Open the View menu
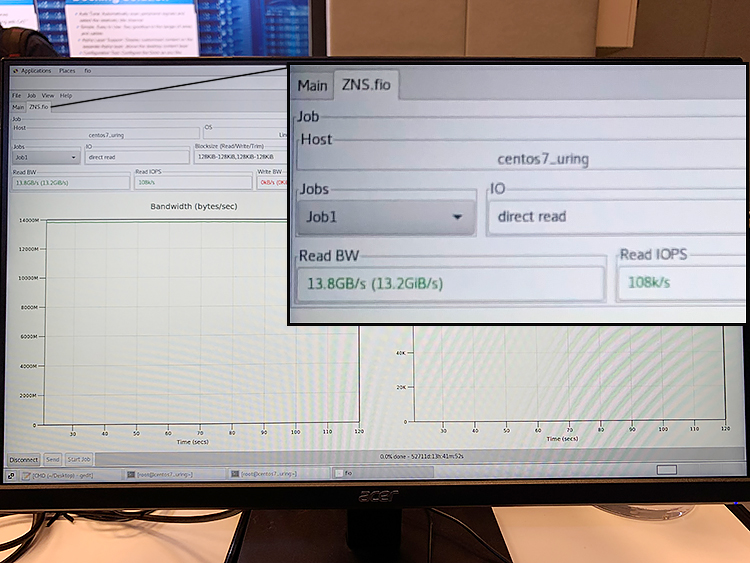Image resolution: width=750 pixels, height=563 pixels. pyautogui.click(x=48, y=95)
